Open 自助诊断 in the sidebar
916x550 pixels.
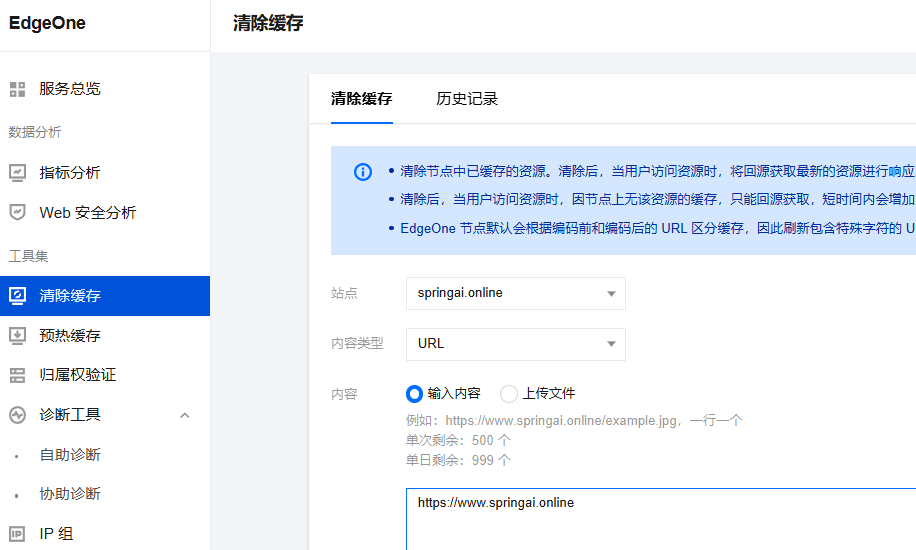click(x=70, y=455)
